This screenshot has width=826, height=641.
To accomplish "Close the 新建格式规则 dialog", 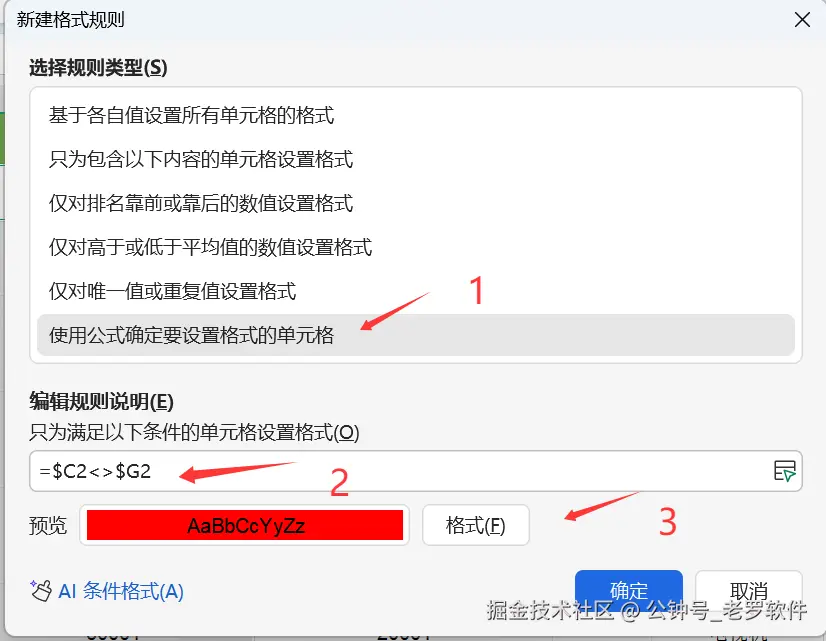I will (802, 20).
